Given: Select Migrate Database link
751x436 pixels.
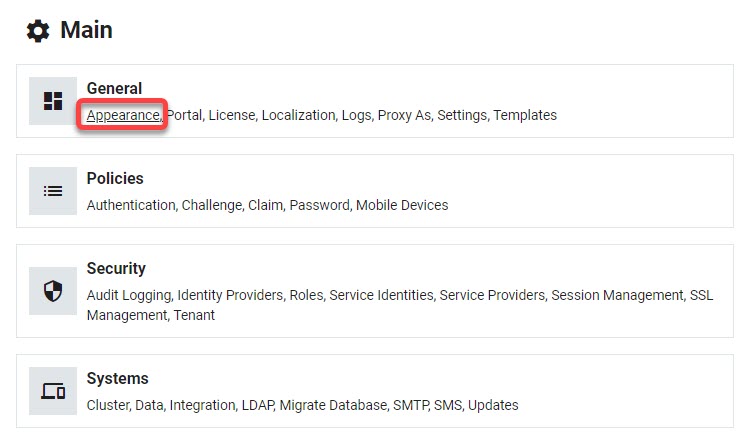Looking at the screenshot, I should [333, 405].
